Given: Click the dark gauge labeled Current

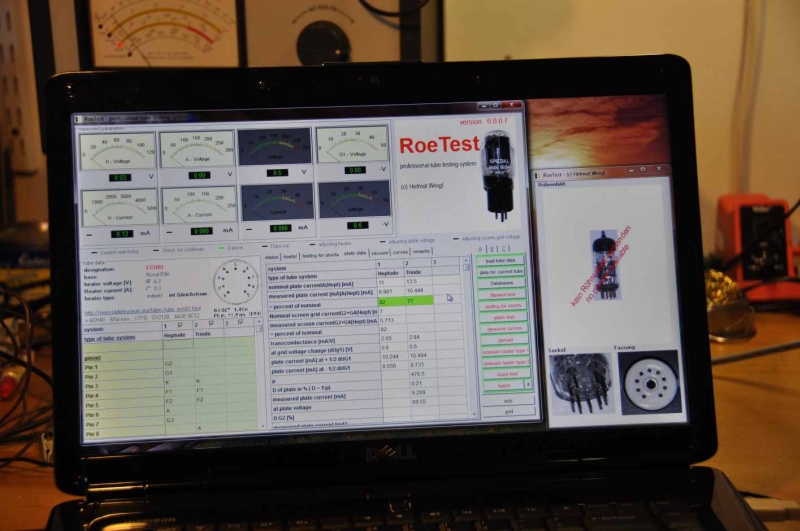Looking at the screenshot, I should tap(278, 203).
